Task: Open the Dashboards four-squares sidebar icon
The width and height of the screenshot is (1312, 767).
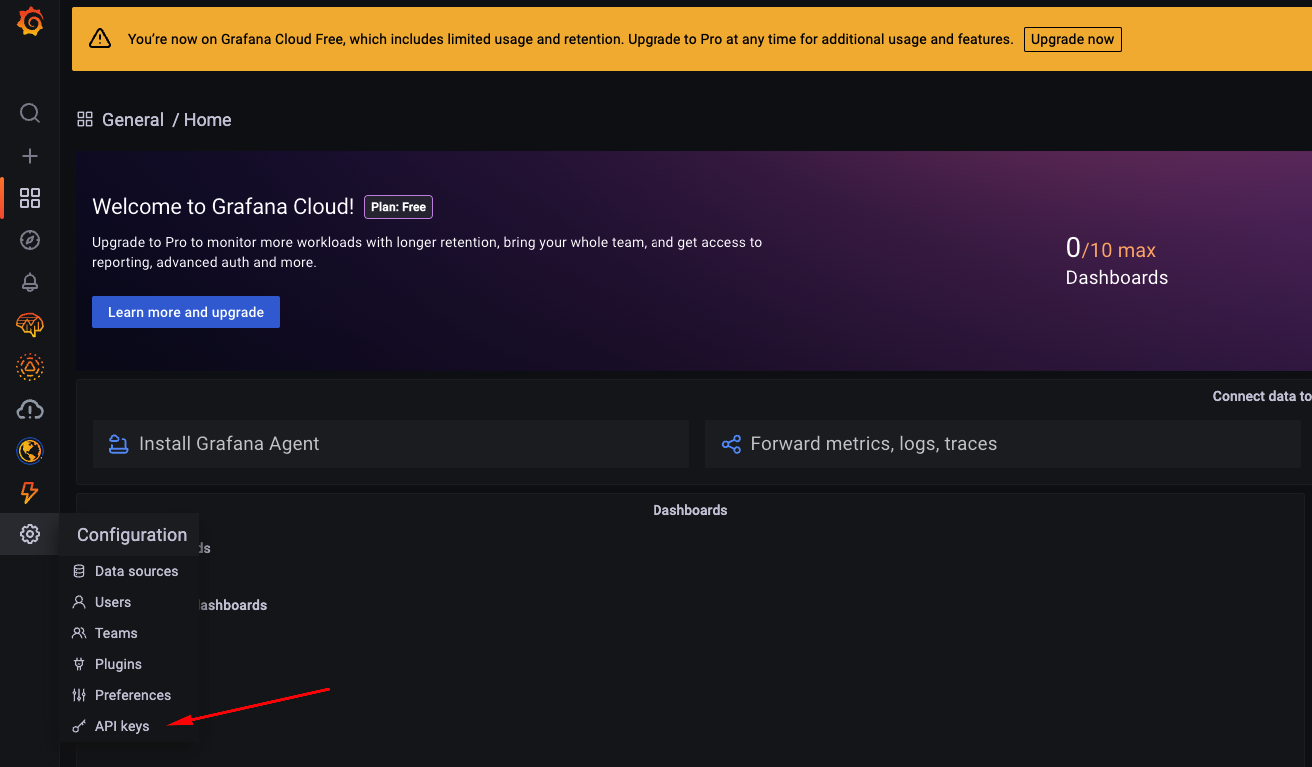Action: (x=30, y=198)
